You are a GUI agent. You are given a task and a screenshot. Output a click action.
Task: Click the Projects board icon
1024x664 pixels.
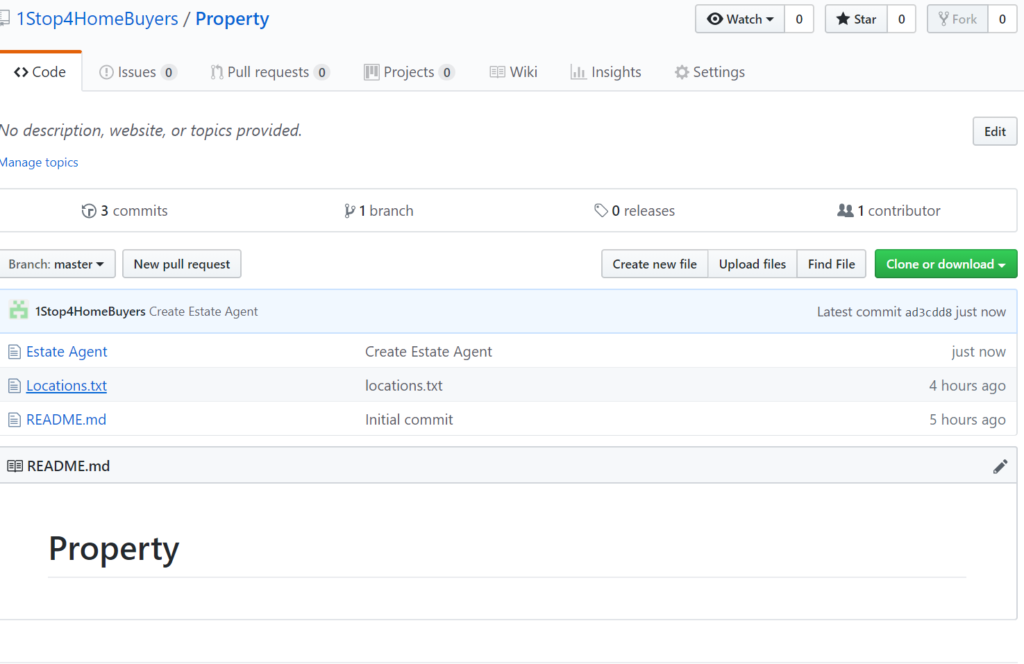(372, 72)
